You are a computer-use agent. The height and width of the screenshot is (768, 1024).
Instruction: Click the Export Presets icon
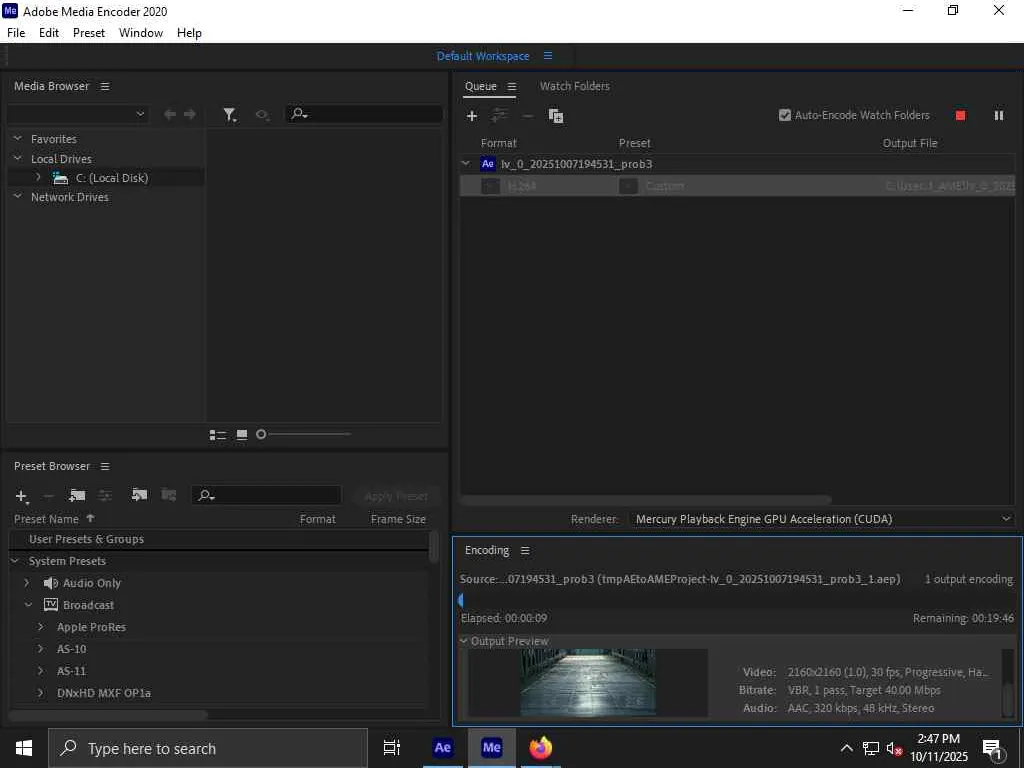tap(168, 495)
